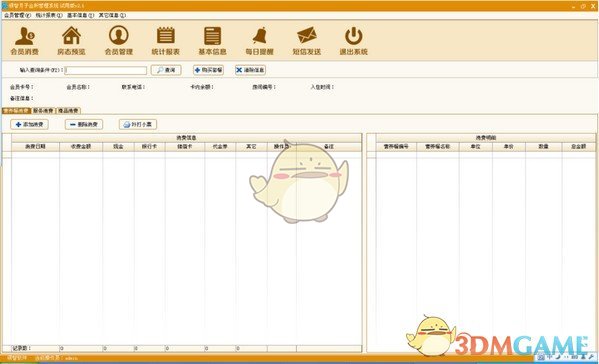The image size is (599, 364).
Task: Focus the query condition input field
Action: (x=106, y=70)
